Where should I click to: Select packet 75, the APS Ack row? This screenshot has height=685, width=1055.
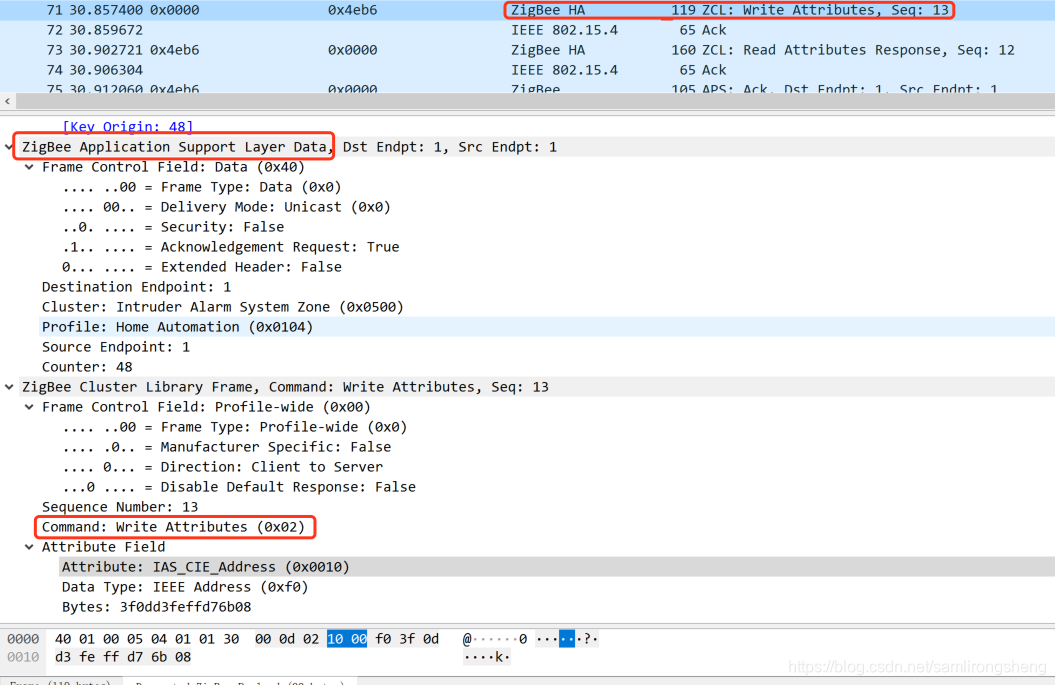tap(300, 88)
